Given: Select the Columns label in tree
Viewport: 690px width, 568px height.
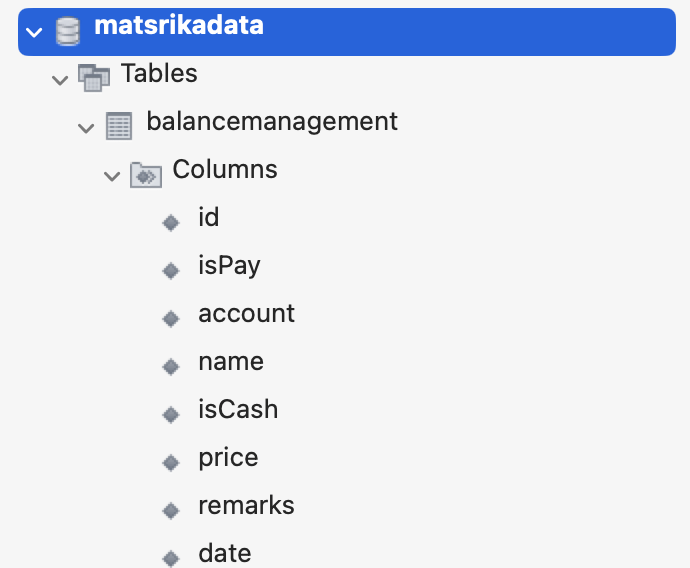Looking at the screenshot, I should [x=225, y=170].
